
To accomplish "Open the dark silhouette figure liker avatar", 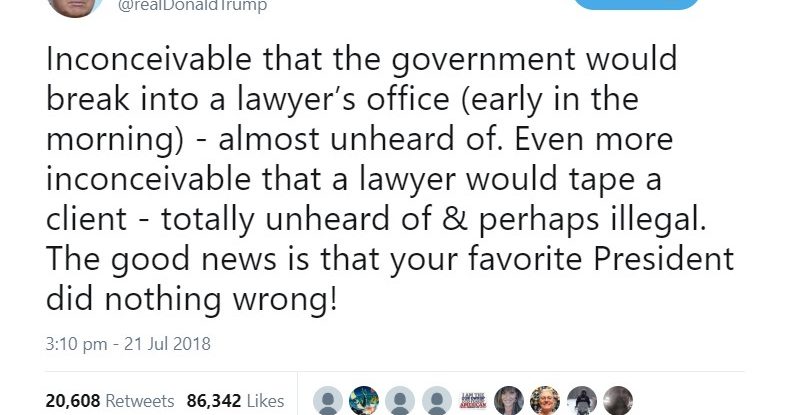I will pyautogui.click(x=582, y=400).
